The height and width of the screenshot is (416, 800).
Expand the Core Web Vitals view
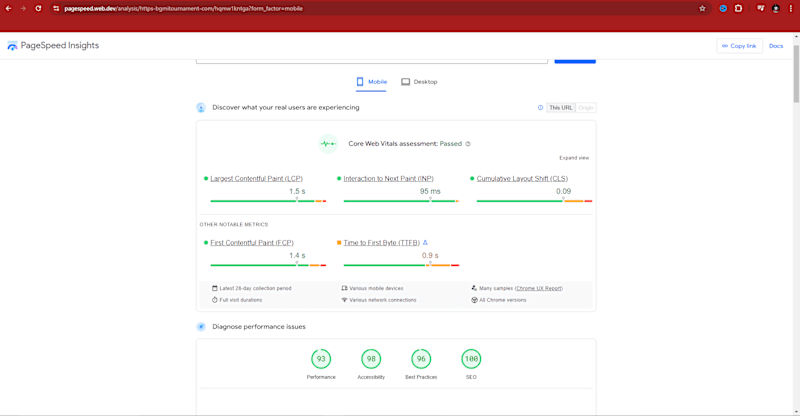(x=574, y=158)
